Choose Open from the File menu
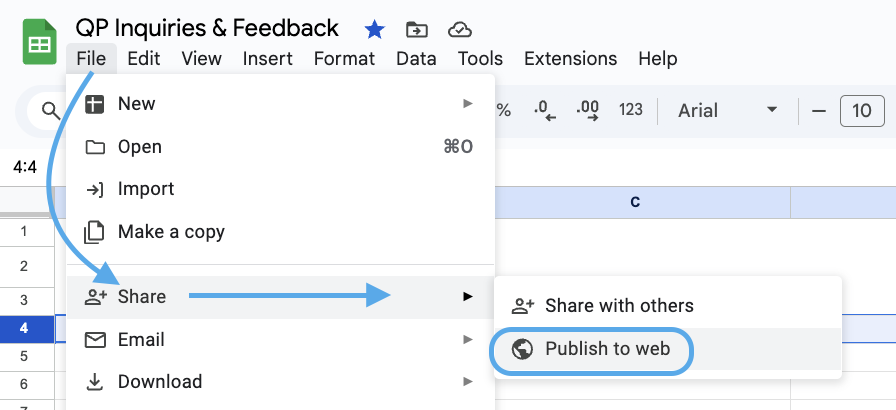Screen dimensions: 896x410 tap(280, 147)
